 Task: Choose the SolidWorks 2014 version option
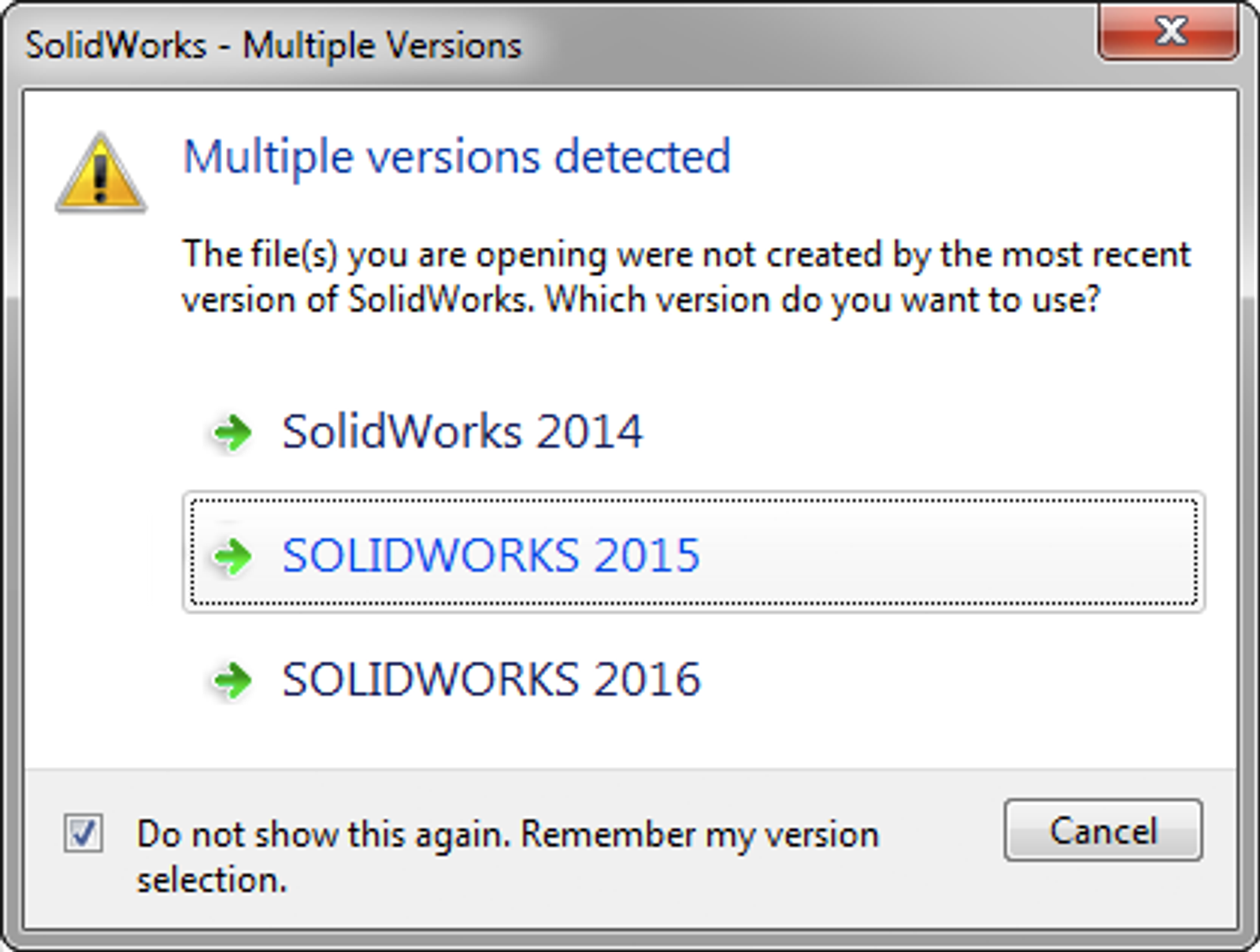pos(462,432)
